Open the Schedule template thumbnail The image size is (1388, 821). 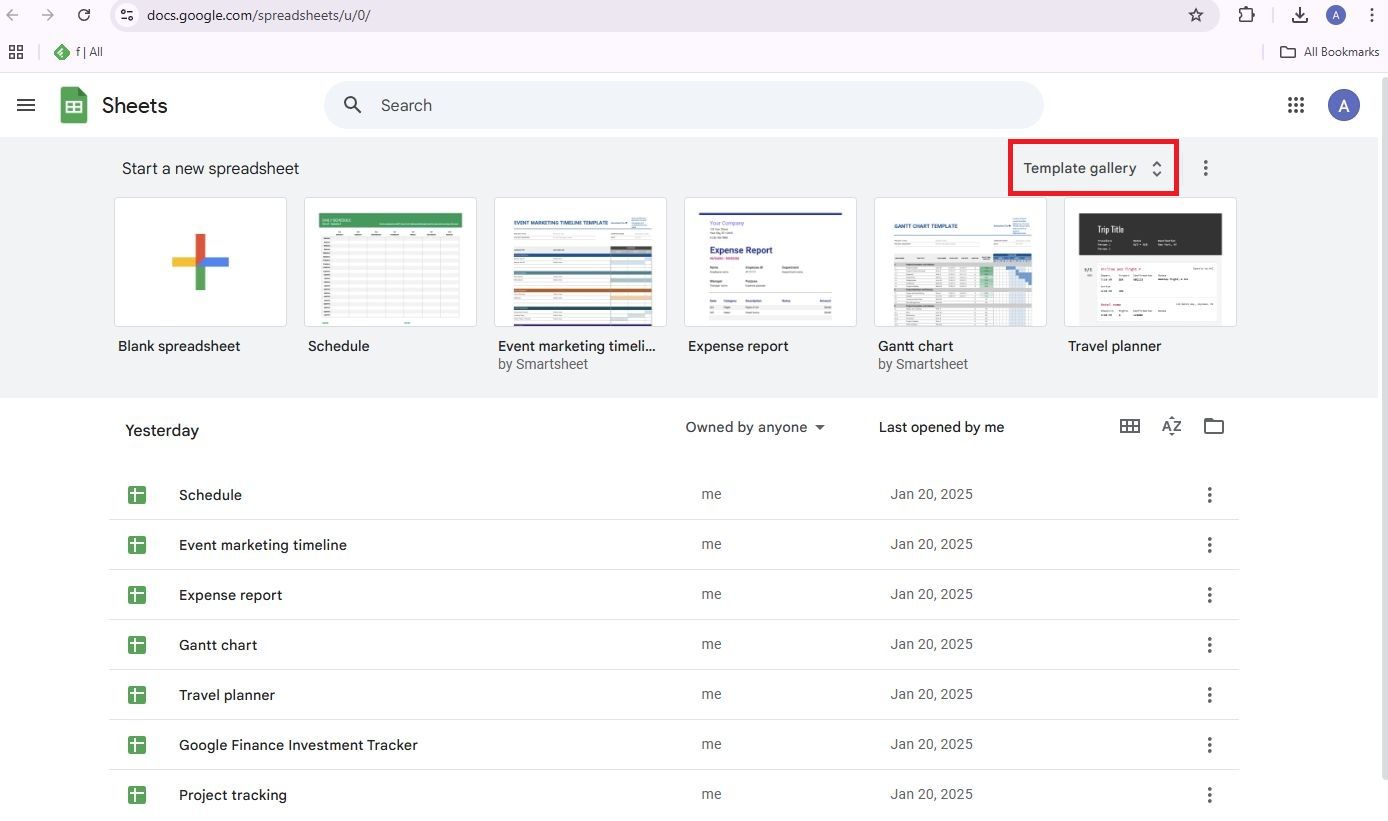coord(390,262)
